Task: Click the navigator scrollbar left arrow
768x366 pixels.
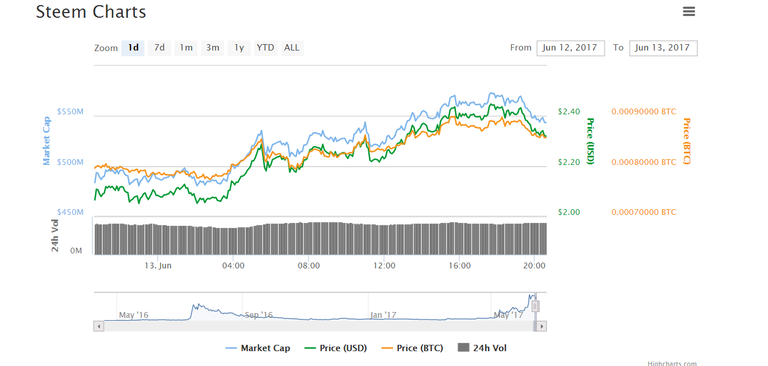Action: coord(98,326)
